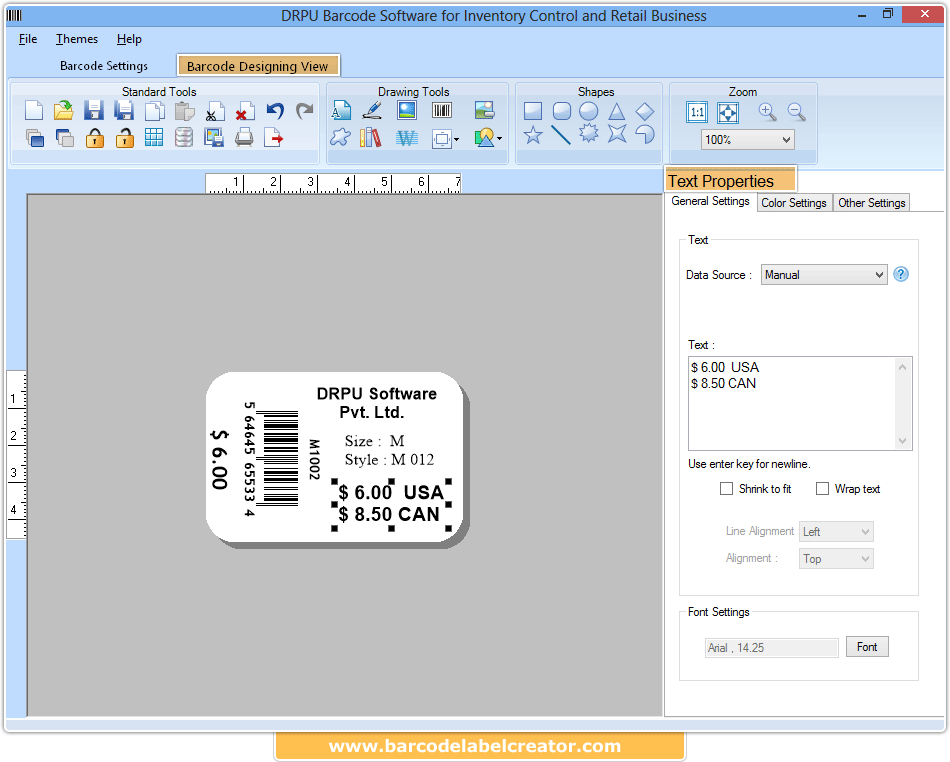Open the File menu

click(x=28, y=39)
